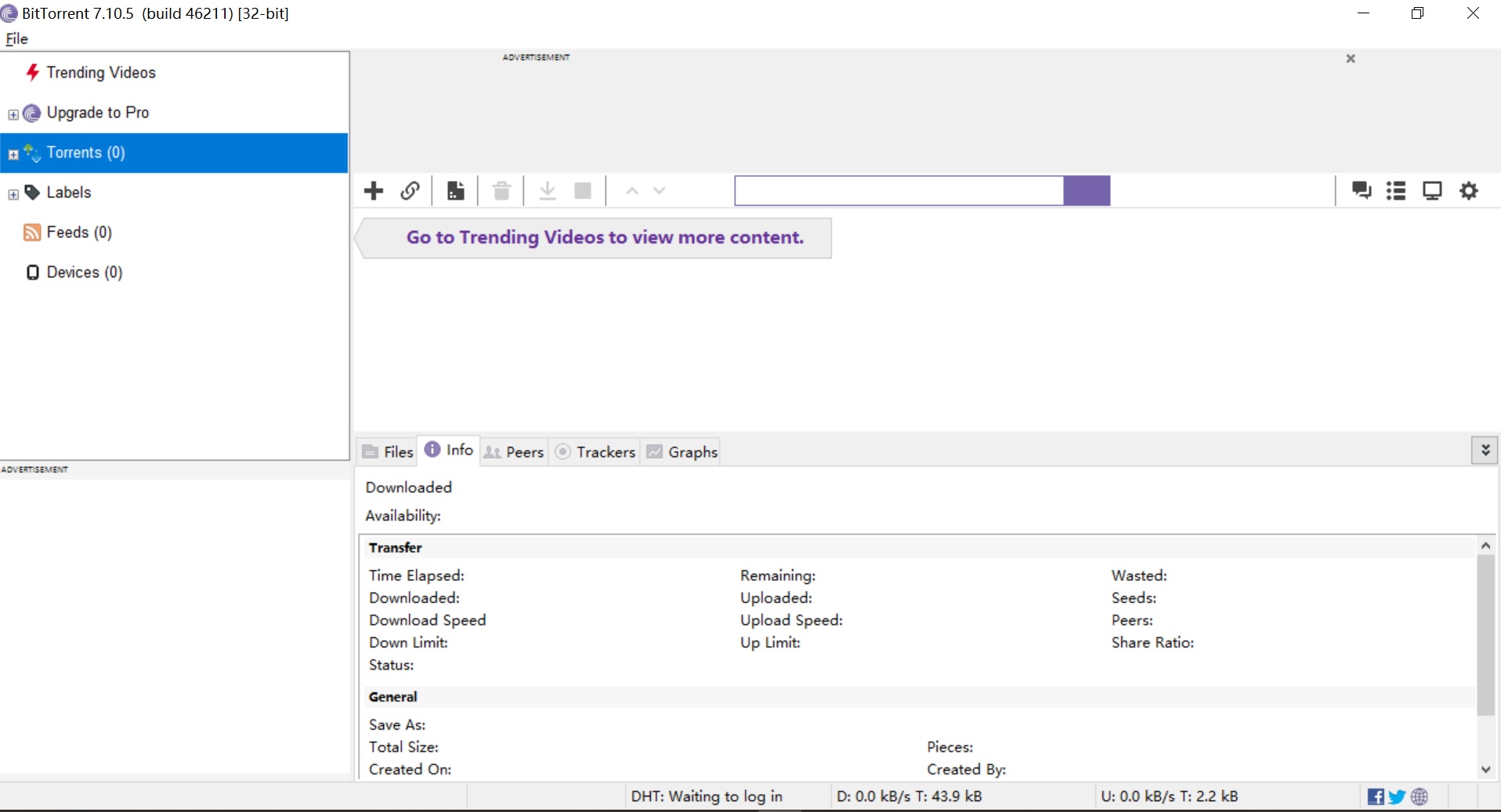Viewport: 1501px width, 812px height.
Task: Click the Devices phone icon
Action: point(33,272)
